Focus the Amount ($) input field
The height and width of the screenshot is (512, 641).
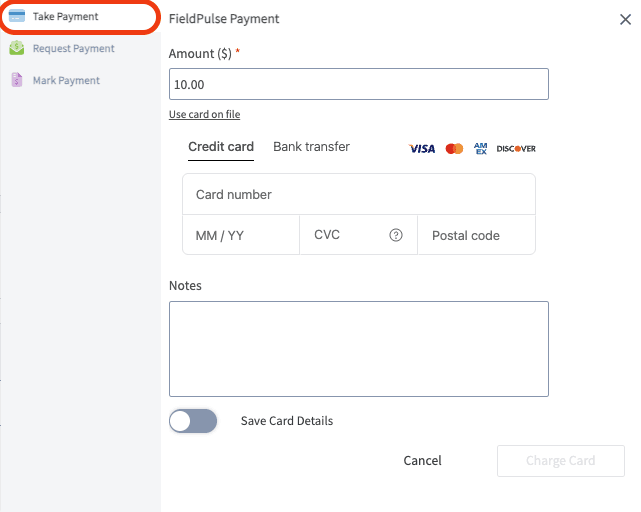pyautogui.click(x=358, y=85)
